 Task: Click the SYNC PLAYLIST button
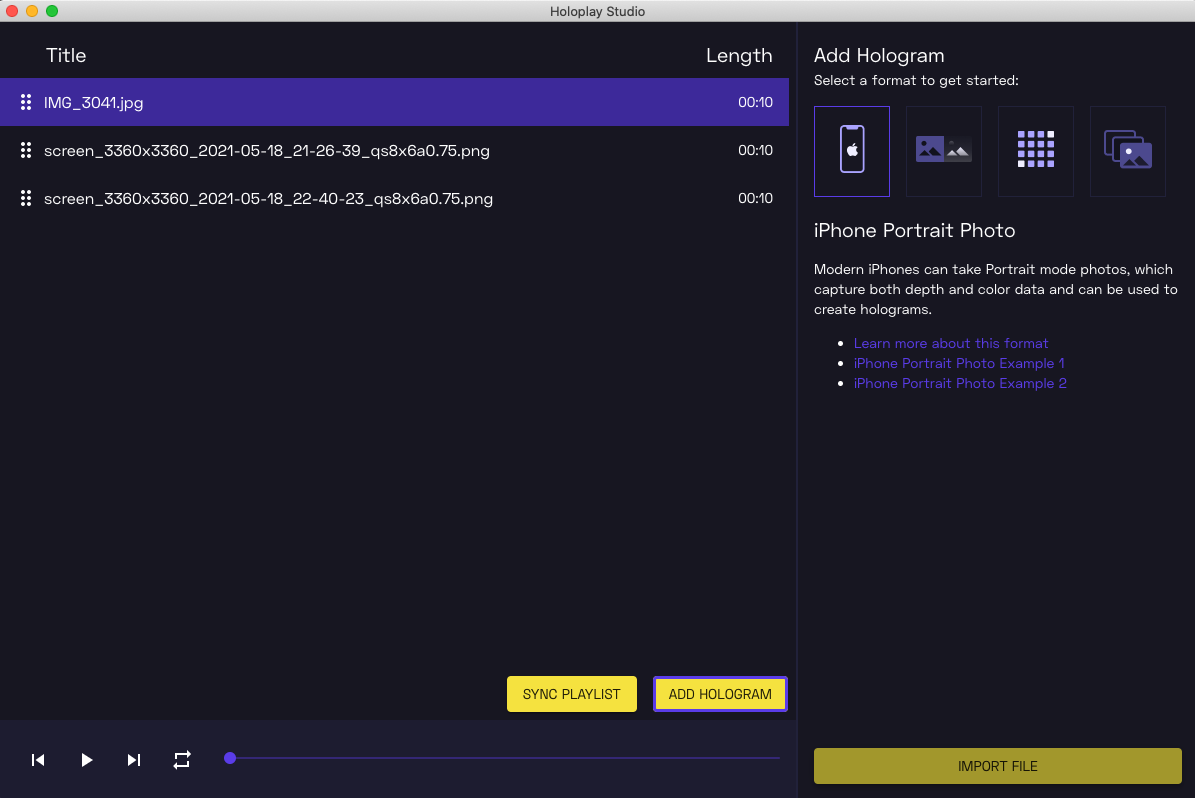572,694
